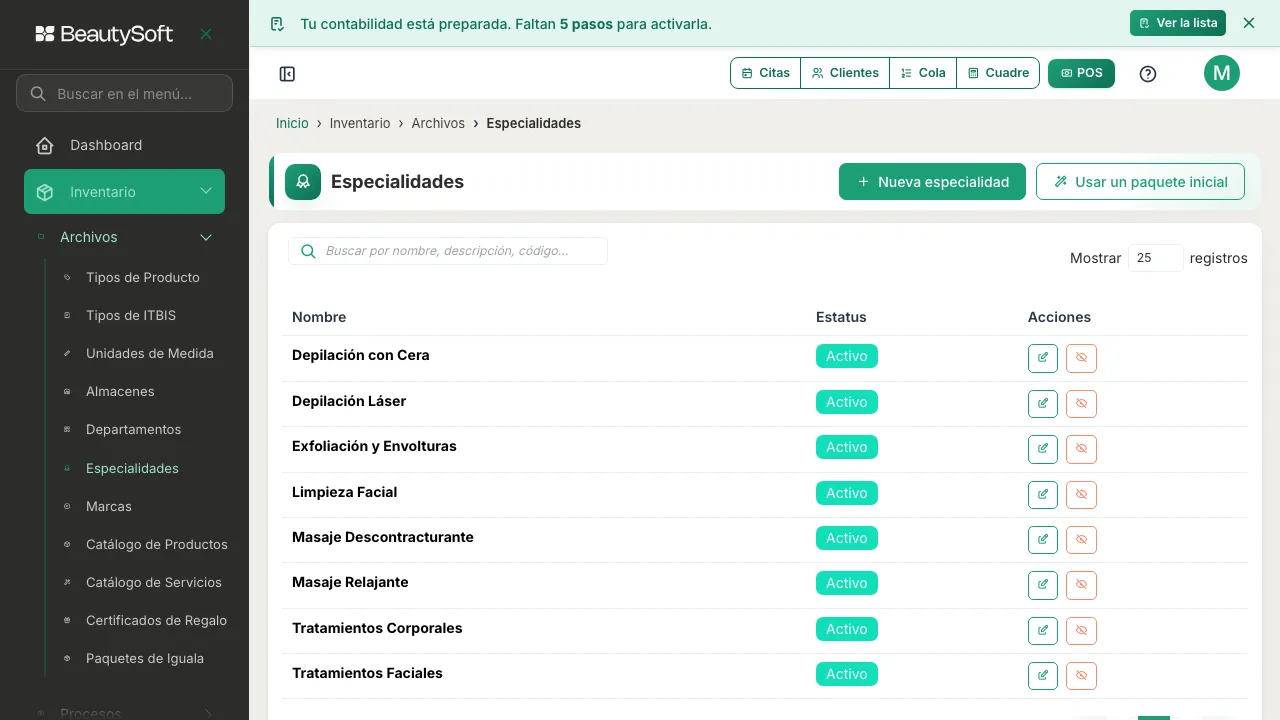Viewport: 1280px width, 720px height.
Task: Open Citas from top toolbar
Action: click(766, 73)
